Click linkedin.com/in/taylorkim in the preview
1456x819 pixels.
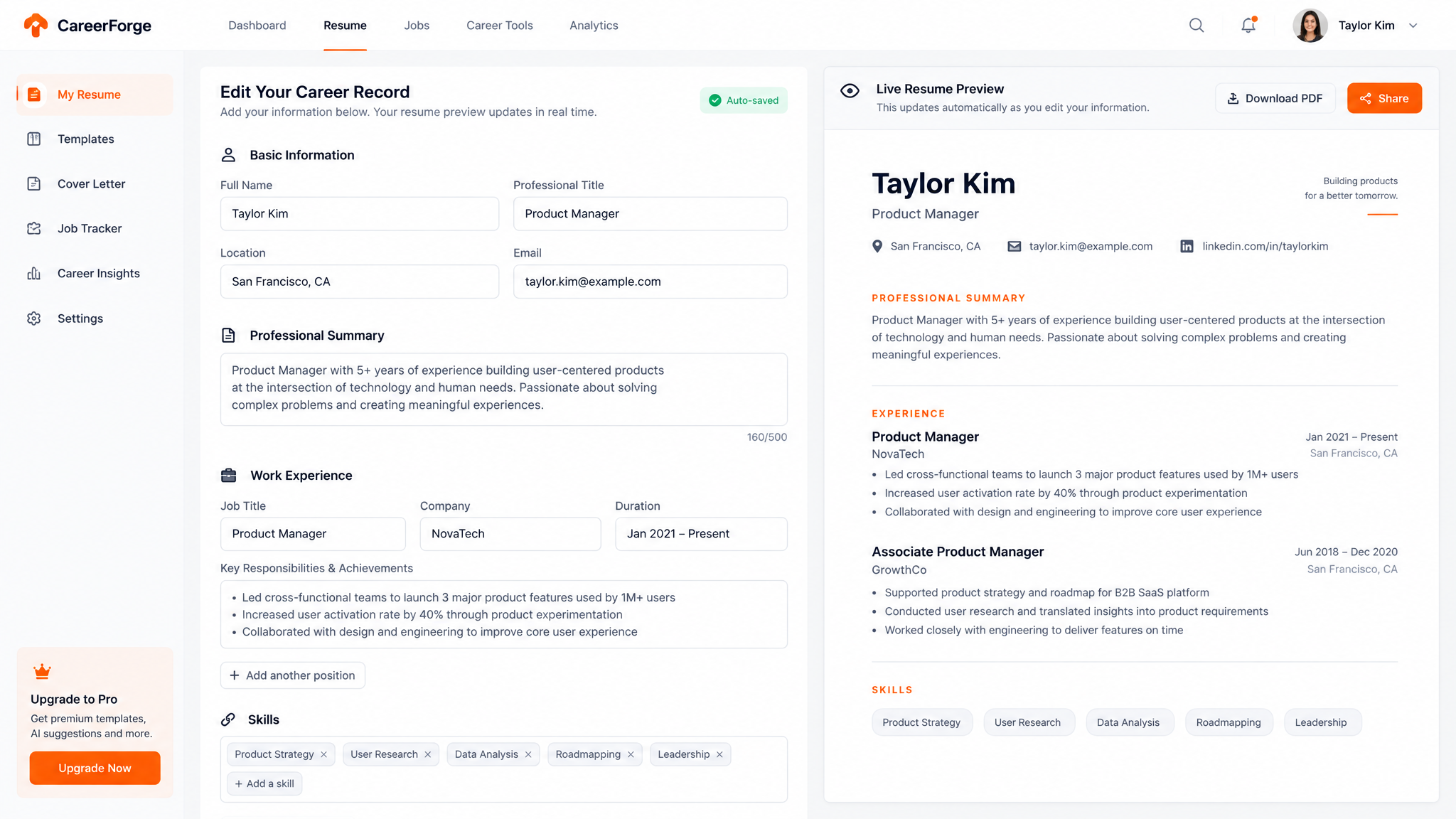[x=1265, y=247]
